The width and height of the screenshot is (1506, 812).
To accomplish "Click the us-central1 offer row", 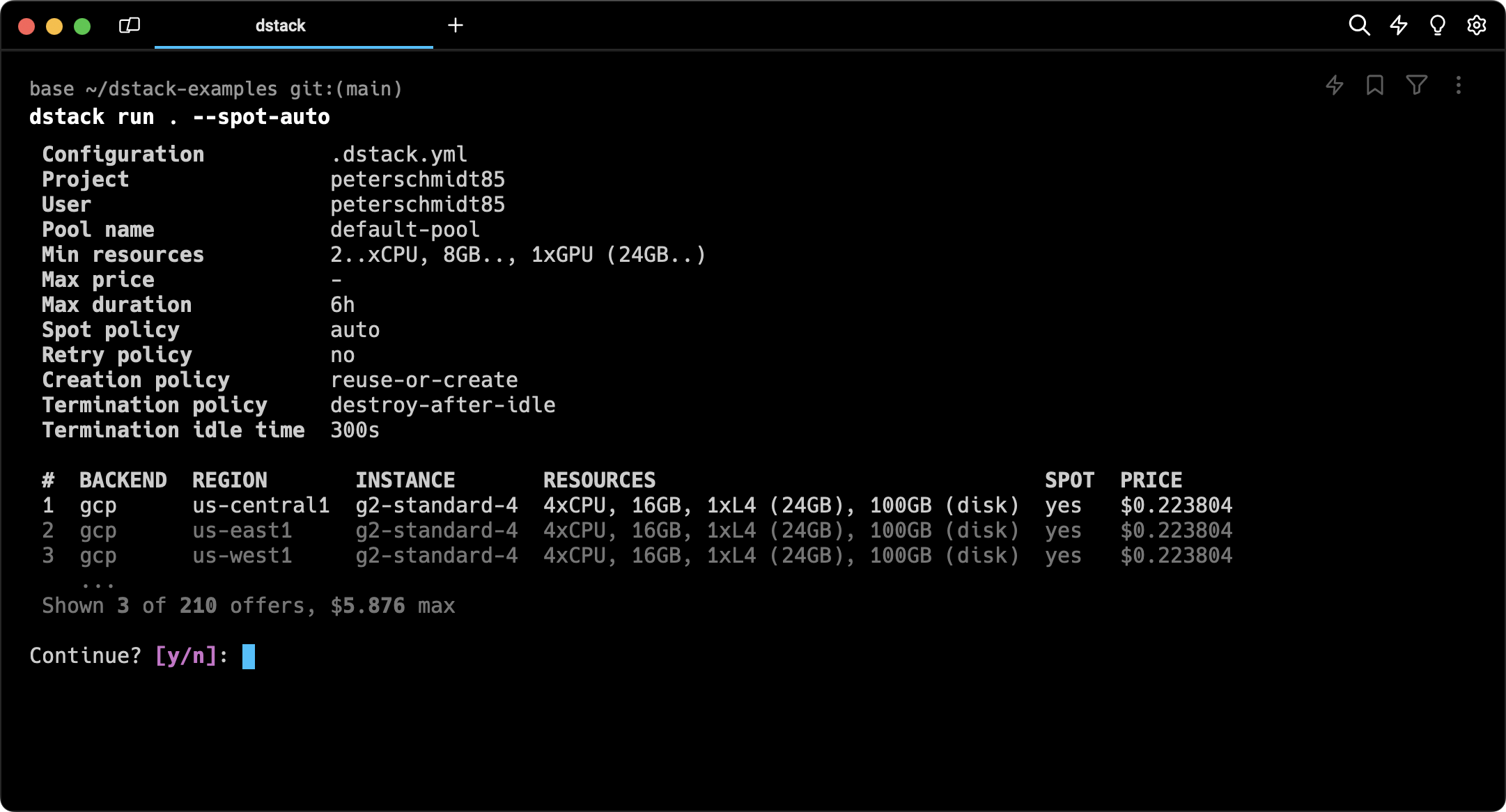I will (261, 506).
